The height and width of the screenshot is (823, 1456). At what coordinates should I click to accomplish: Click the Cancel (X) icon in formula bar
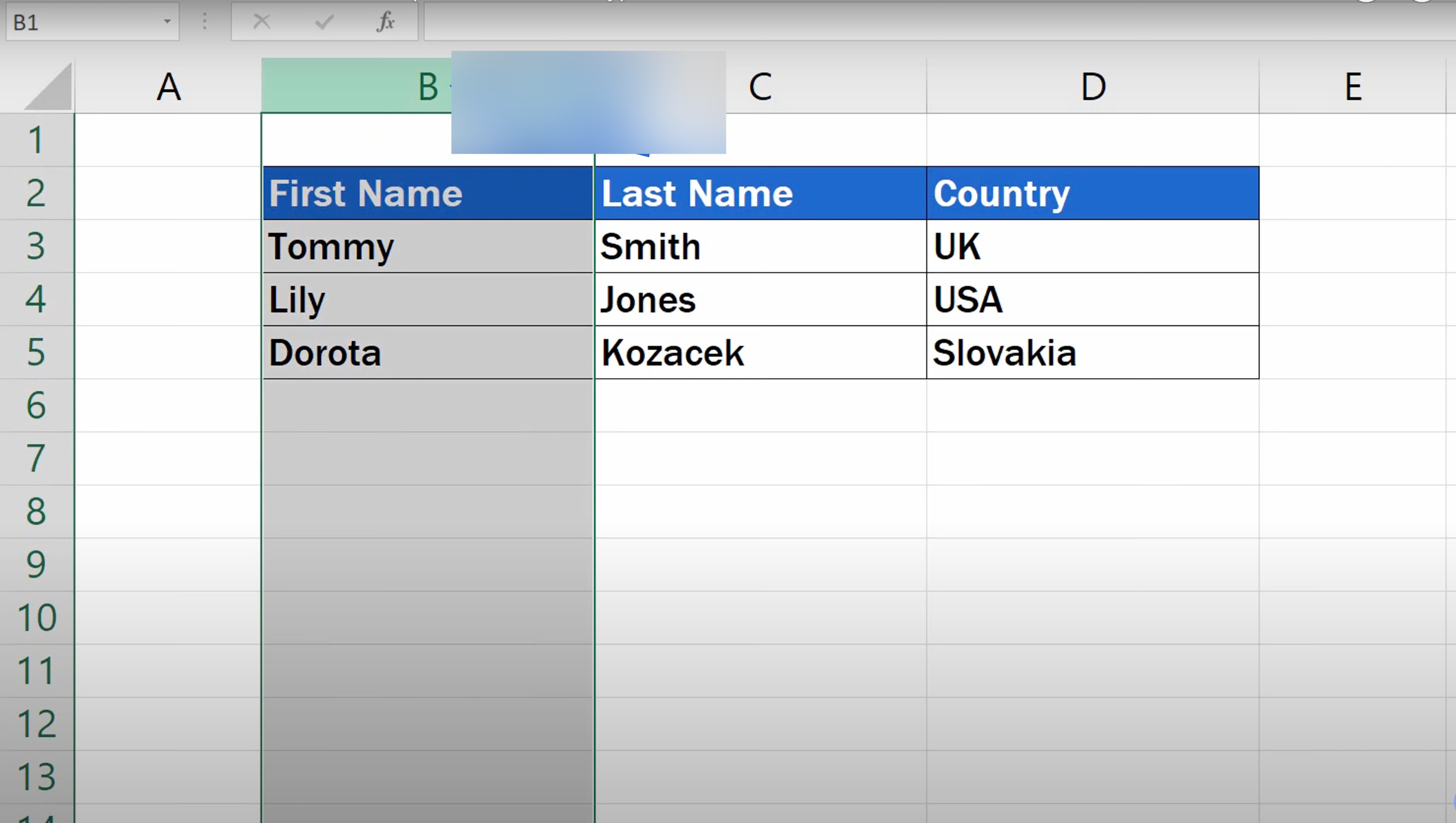click(x=261, y=22)
